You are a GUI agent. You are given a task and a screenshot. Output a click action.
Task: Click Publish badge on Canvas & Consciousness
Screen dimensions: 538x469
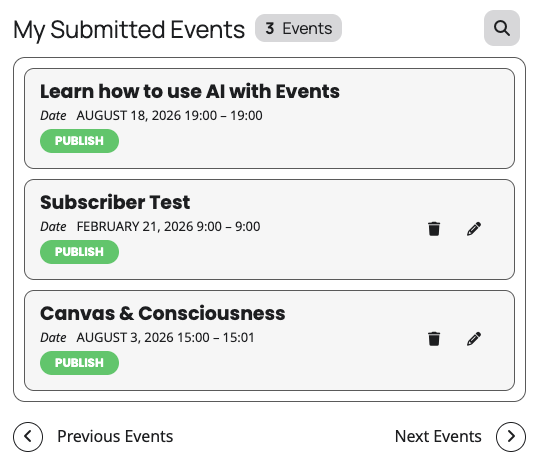coord(79,363)
